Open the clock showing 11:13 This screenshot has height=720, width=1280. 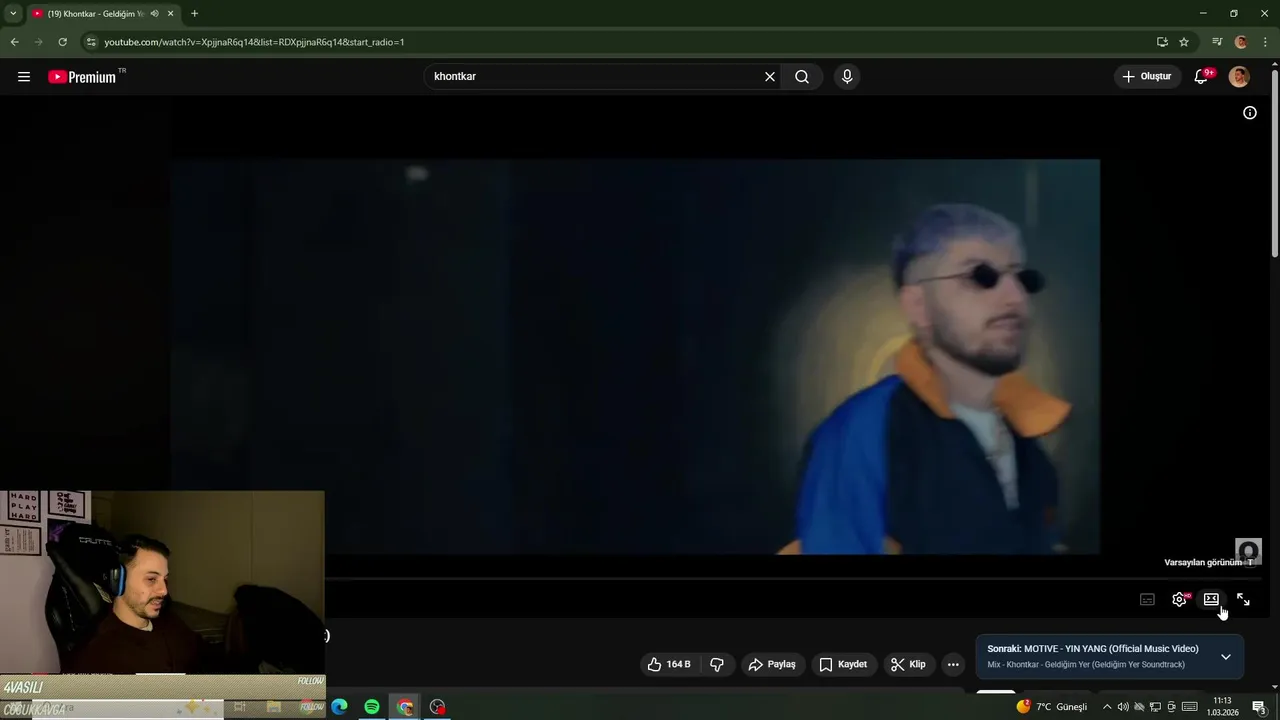tap(1222, 707)
